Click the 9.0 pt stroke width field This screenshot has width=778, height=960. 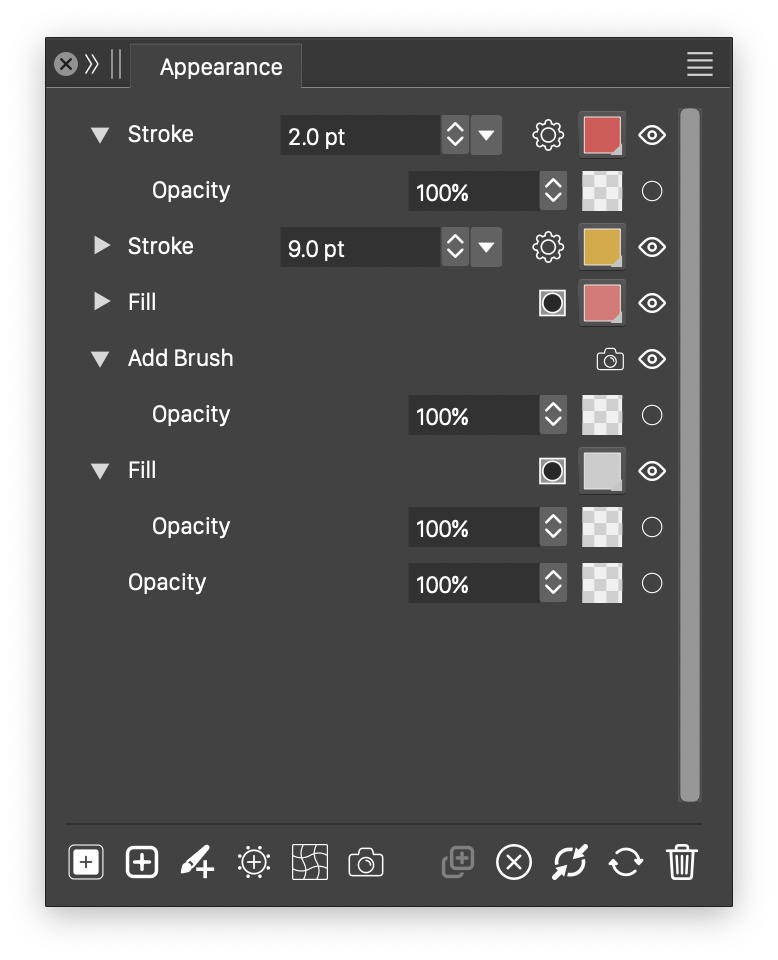coord(360,247)
